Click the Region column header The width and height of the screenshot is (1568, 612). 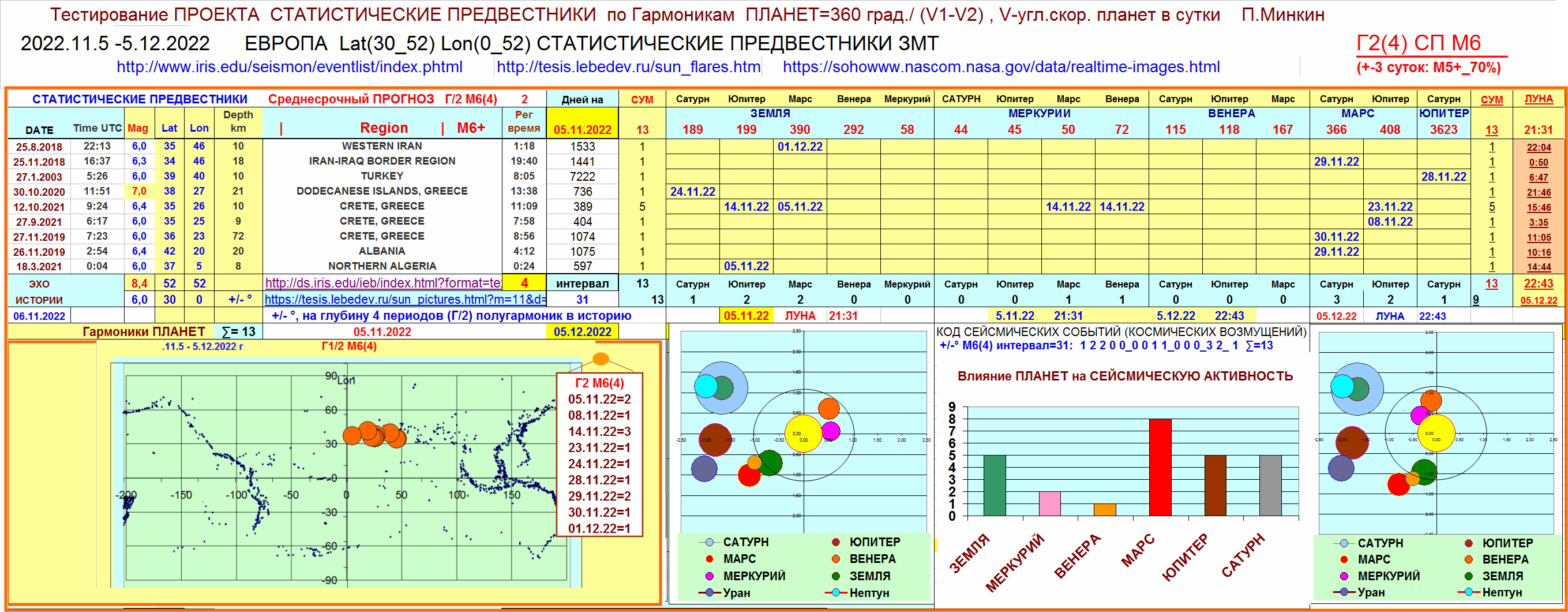[x=384, y=128]
